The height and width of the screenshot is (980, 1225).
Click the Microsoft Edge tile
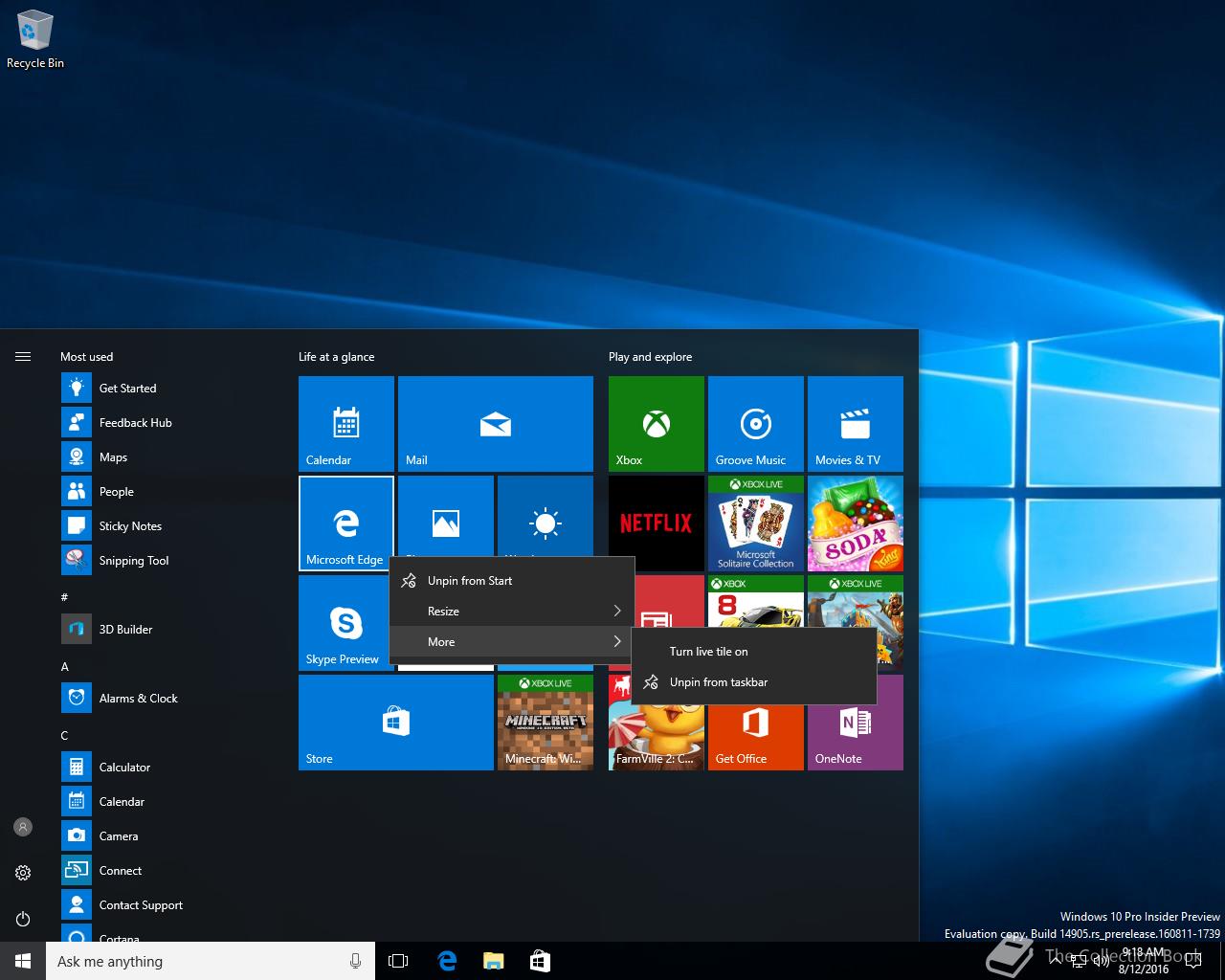pos(346,523)
